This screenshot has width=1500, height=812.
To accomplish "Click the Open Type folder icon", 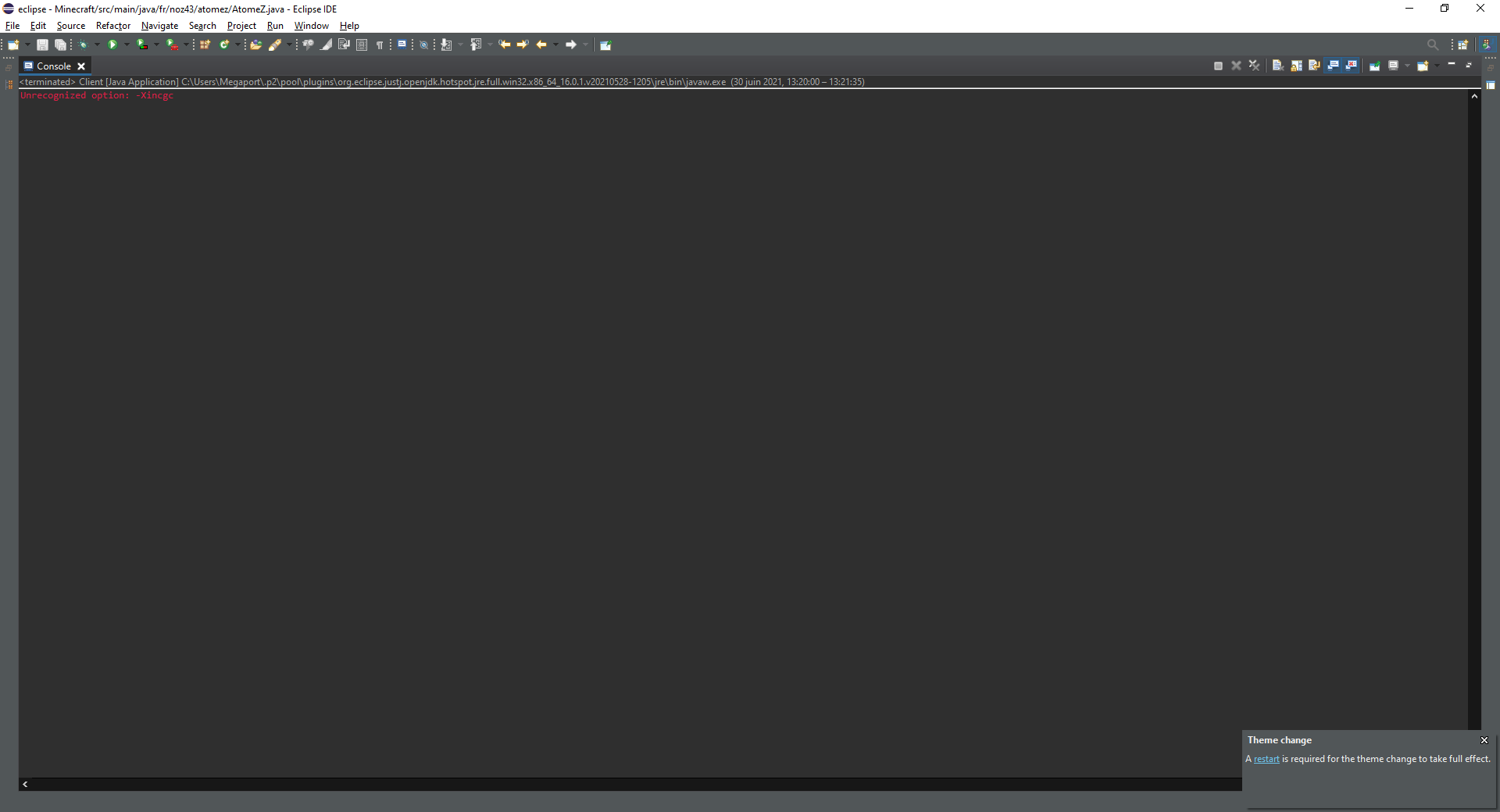I will (x=255, y=45).
